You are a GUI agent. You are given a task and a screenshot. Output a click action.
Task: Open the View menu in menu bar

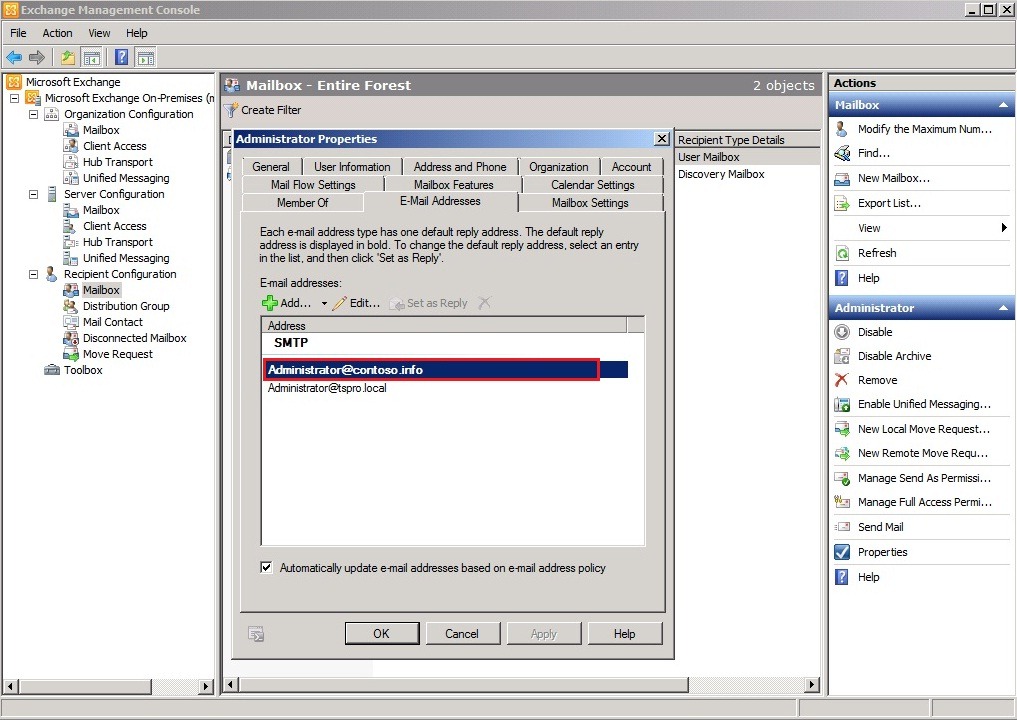point(99,33)
